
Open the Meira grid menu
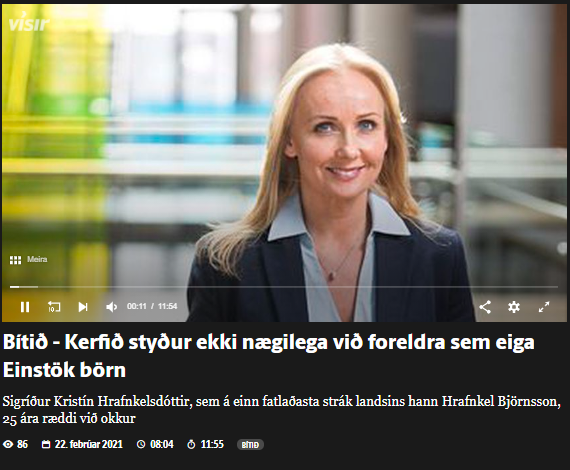pyautogui.click(x=15, y=260)
